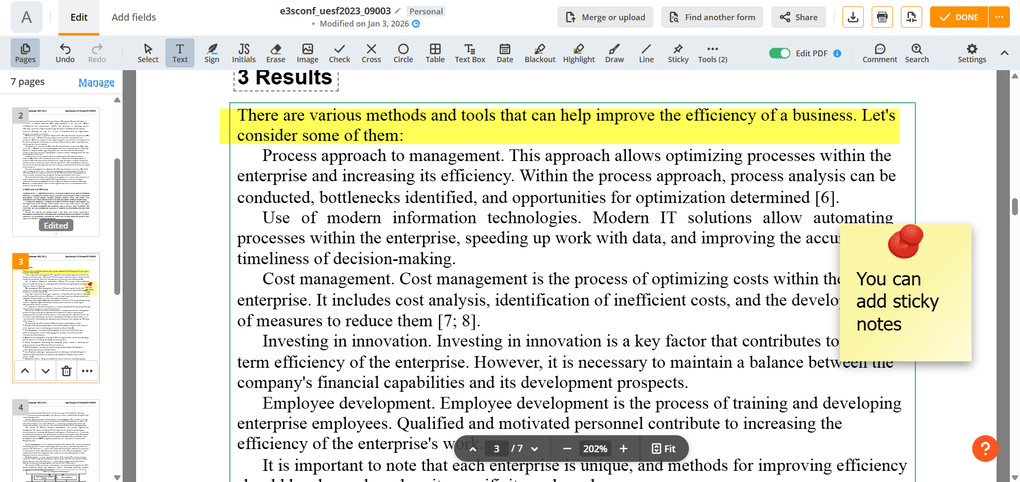Click the account avatar A
Image resolution: width=1020 pixels, height=482 pixels.
tap(27, 18)
